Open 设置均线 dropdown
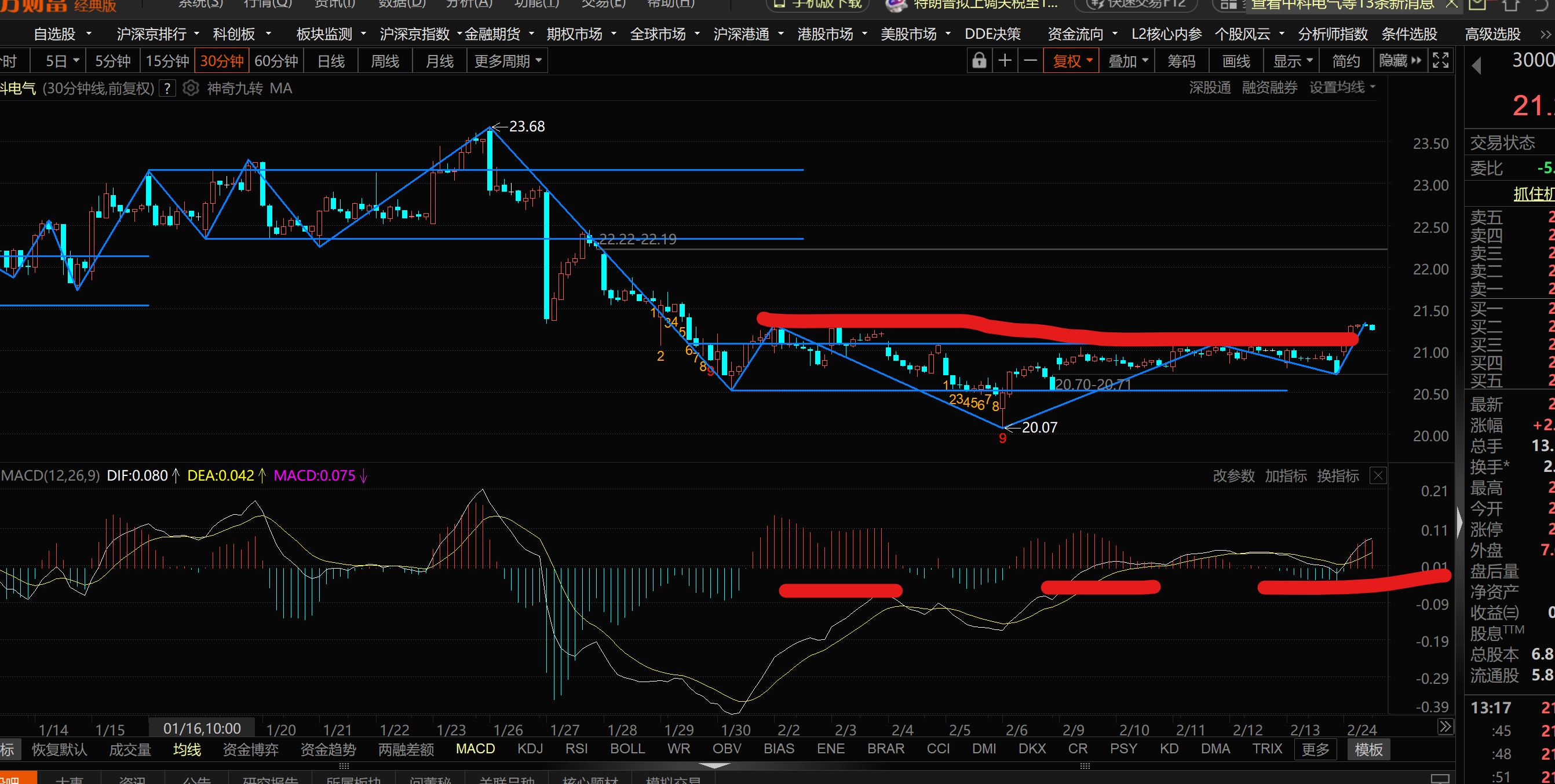 1341,87
